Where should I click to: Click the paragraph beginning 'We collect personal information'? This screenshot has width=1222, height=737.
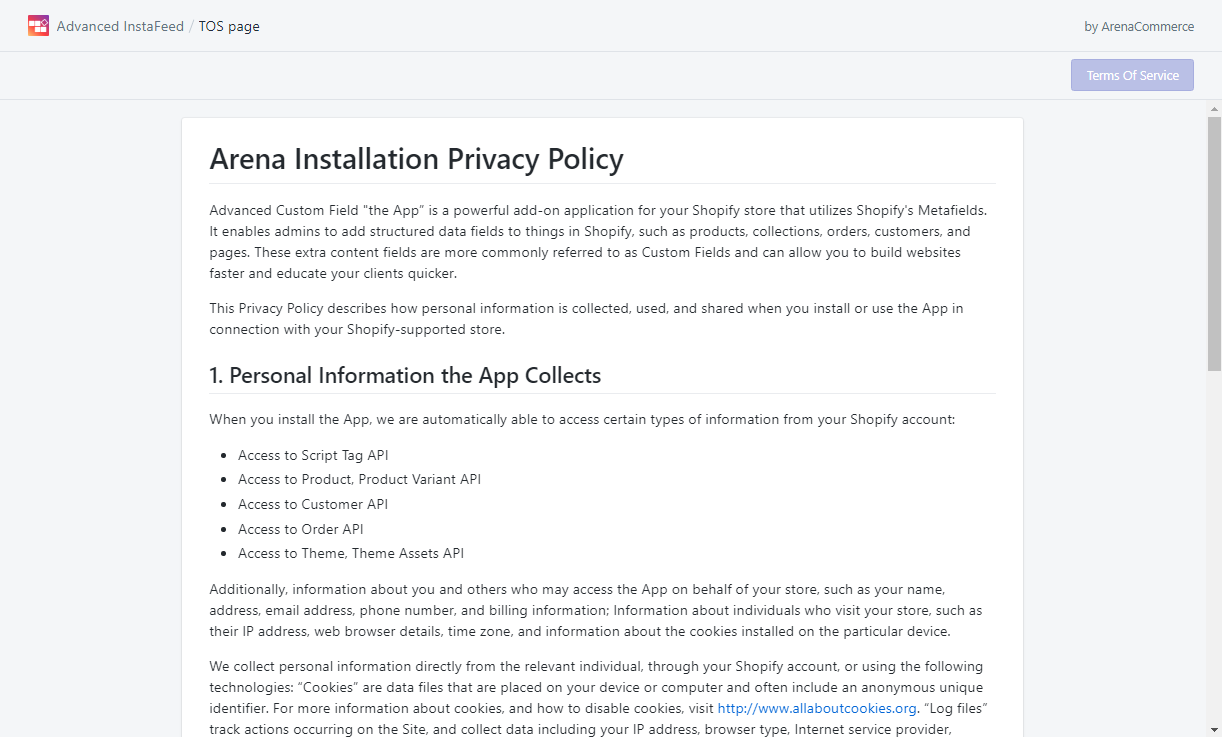click(x=602, y=697)
